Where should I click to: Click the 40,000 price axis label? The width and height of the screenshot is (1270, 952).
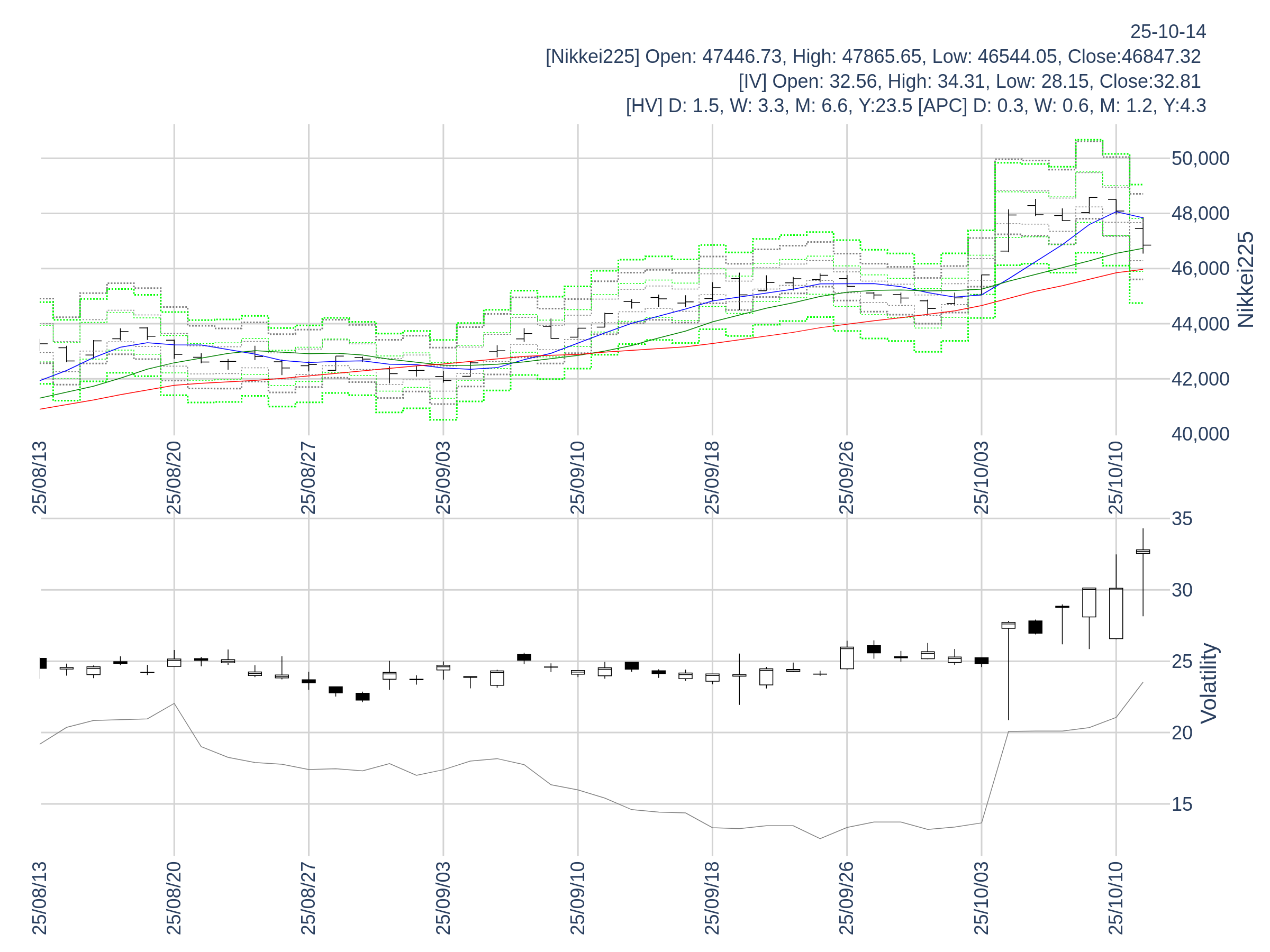pos(1200,434)
